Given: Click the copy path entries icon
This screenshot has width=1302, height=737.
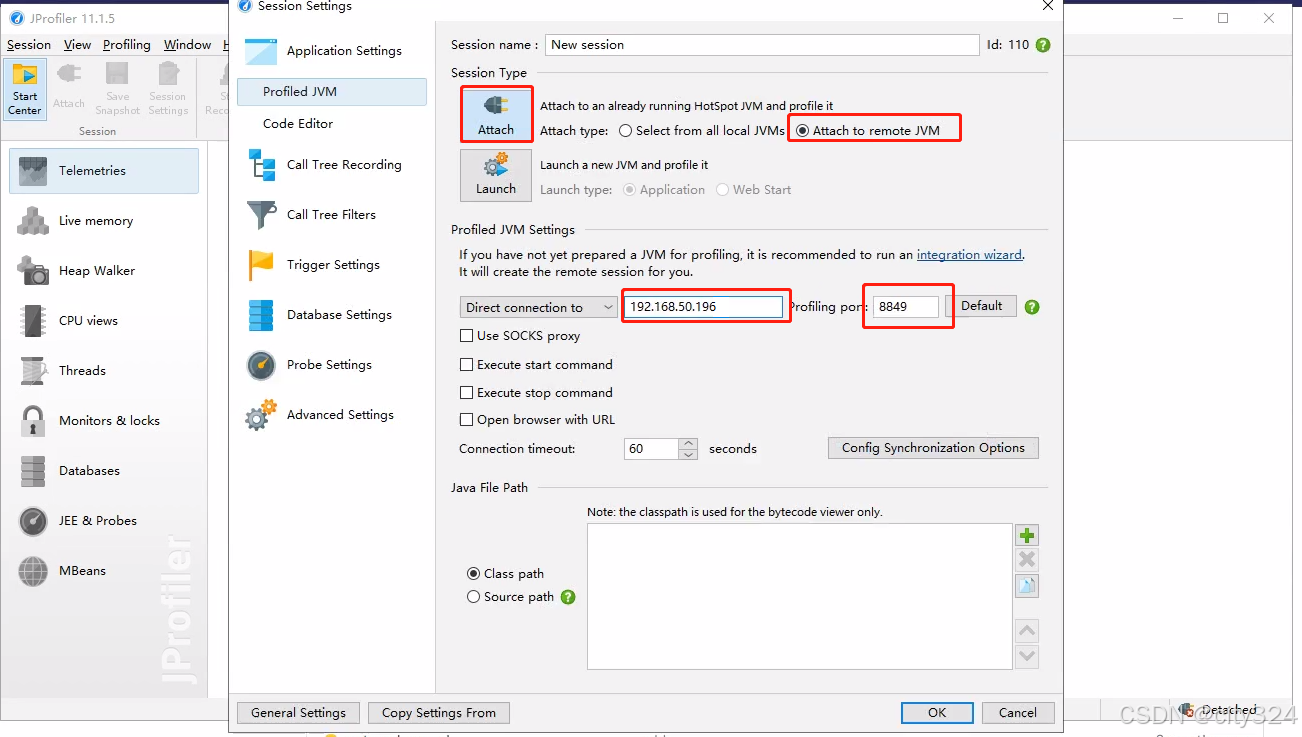Looking at the screenshot, I should 1027,586.
